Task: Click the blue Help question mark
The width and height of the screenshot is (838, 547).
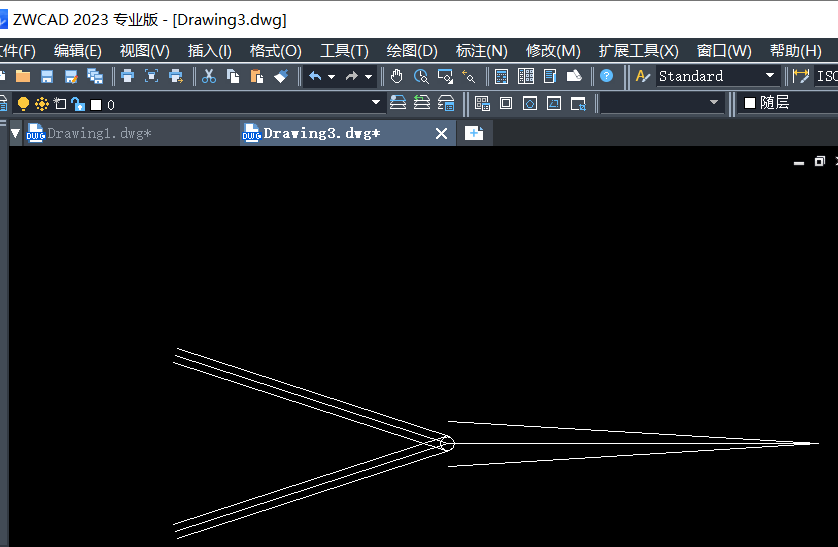Action: pyautogui.click(x=607, y=76)
